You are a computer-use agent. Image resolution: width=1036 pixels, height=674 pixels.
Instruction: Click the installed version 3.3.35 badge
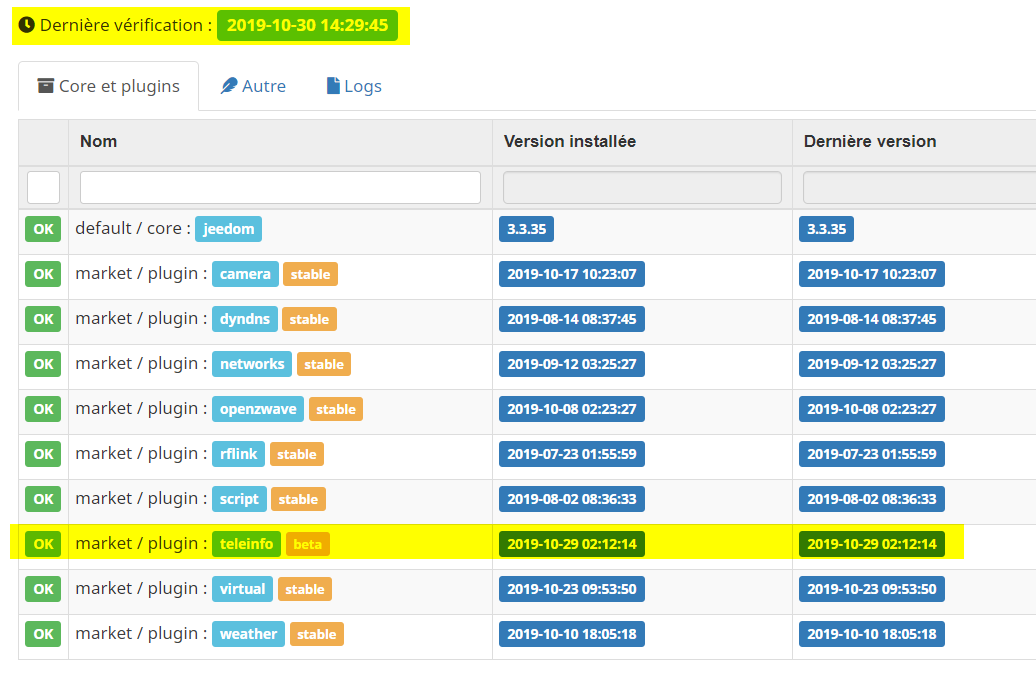pyautogui.click(x=527, y=229)
